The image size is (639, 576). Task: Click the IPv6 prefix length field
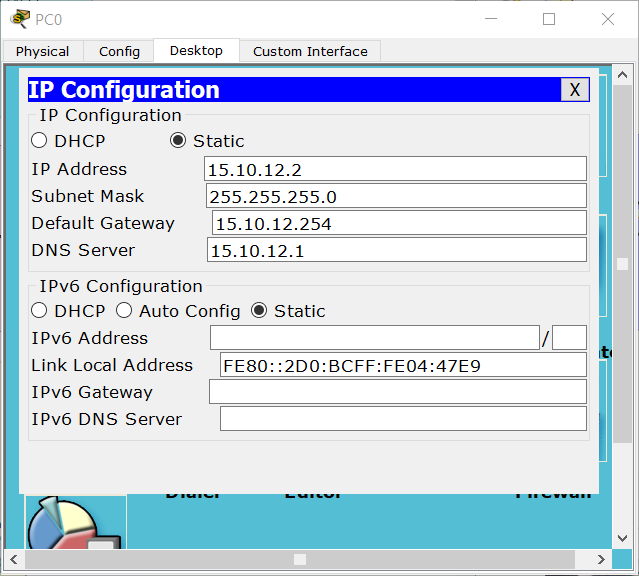(569, 338)
